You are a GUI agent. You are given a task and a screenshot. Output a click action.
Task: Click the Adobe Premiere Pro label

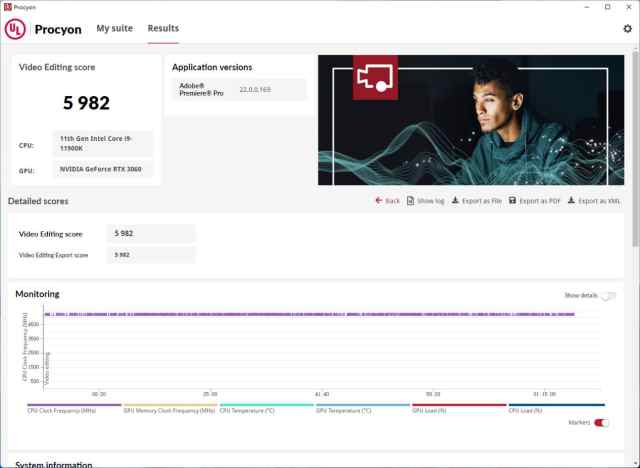click(x=201, y=89)
